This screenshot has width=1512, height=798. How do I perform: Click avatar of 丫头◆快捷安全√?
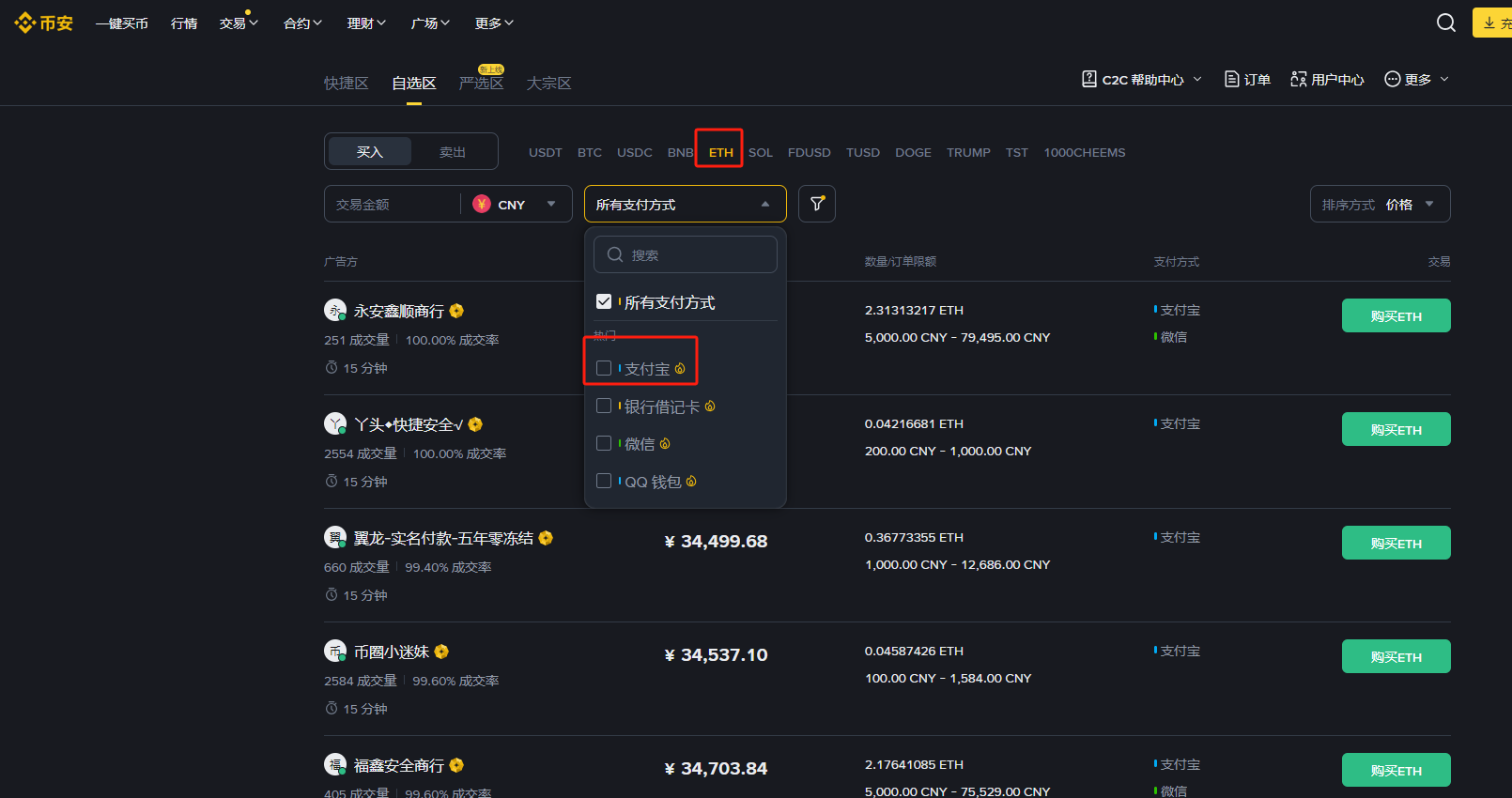(x=335, y=423)
